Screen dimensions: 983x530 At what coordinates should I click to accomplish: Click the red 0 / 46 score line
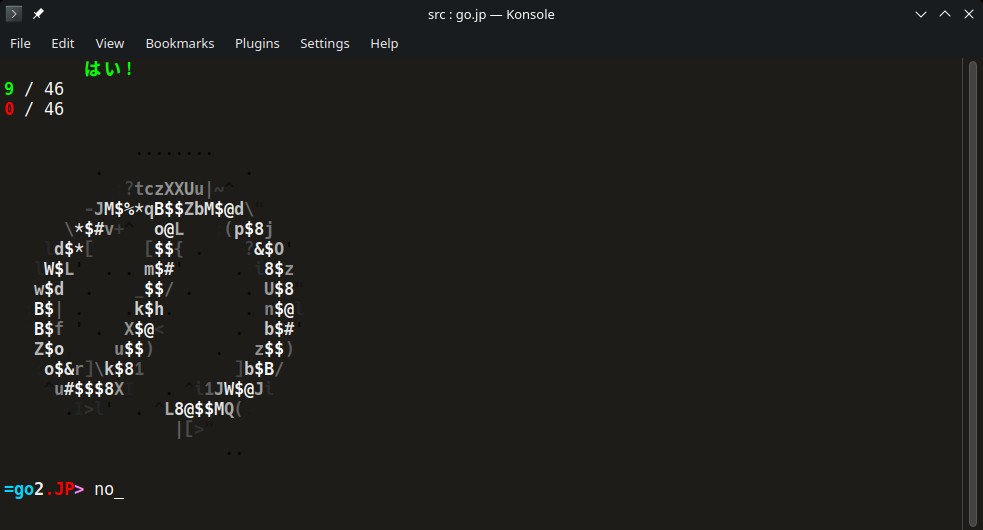point(34,109)
